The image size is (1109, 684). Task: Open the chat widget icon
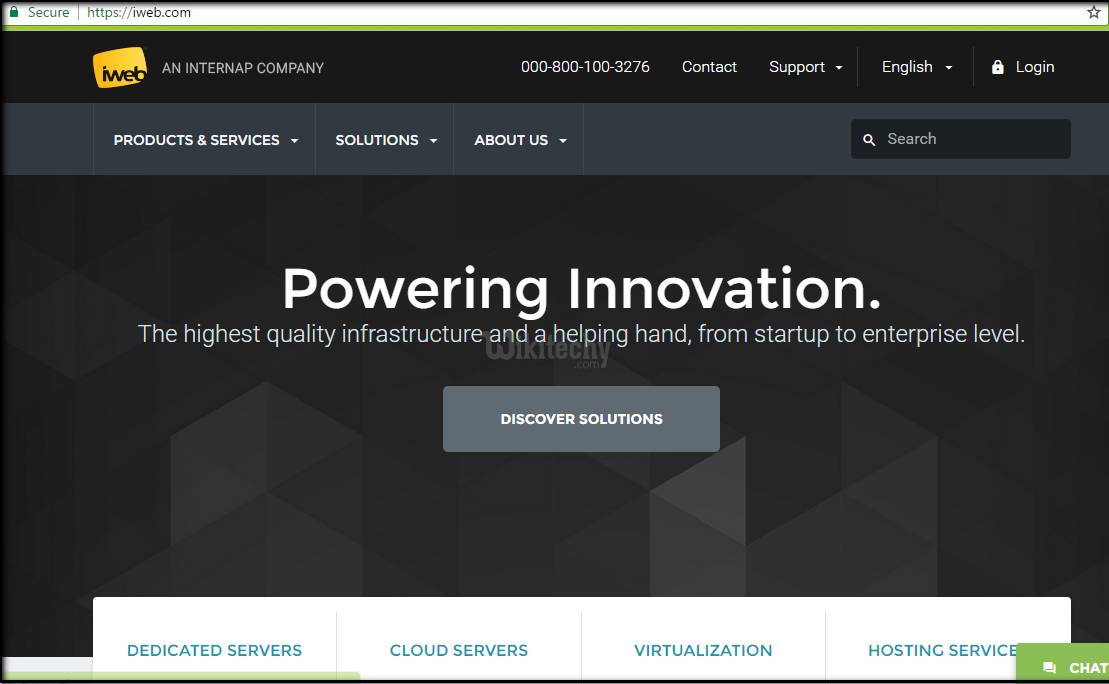(x=1049, y=668)
